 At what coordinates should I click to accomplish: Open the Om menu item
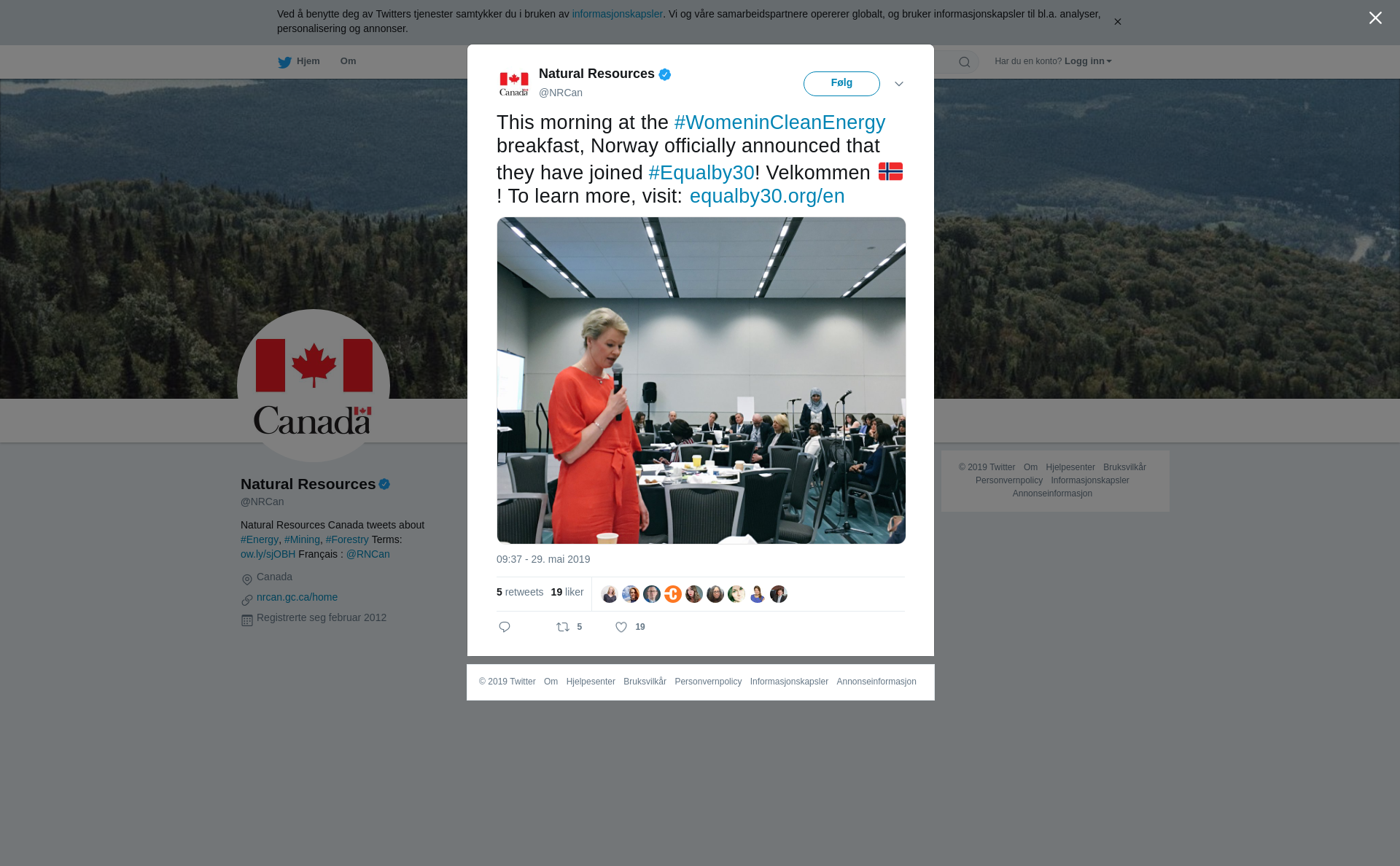tap(348, 61)
